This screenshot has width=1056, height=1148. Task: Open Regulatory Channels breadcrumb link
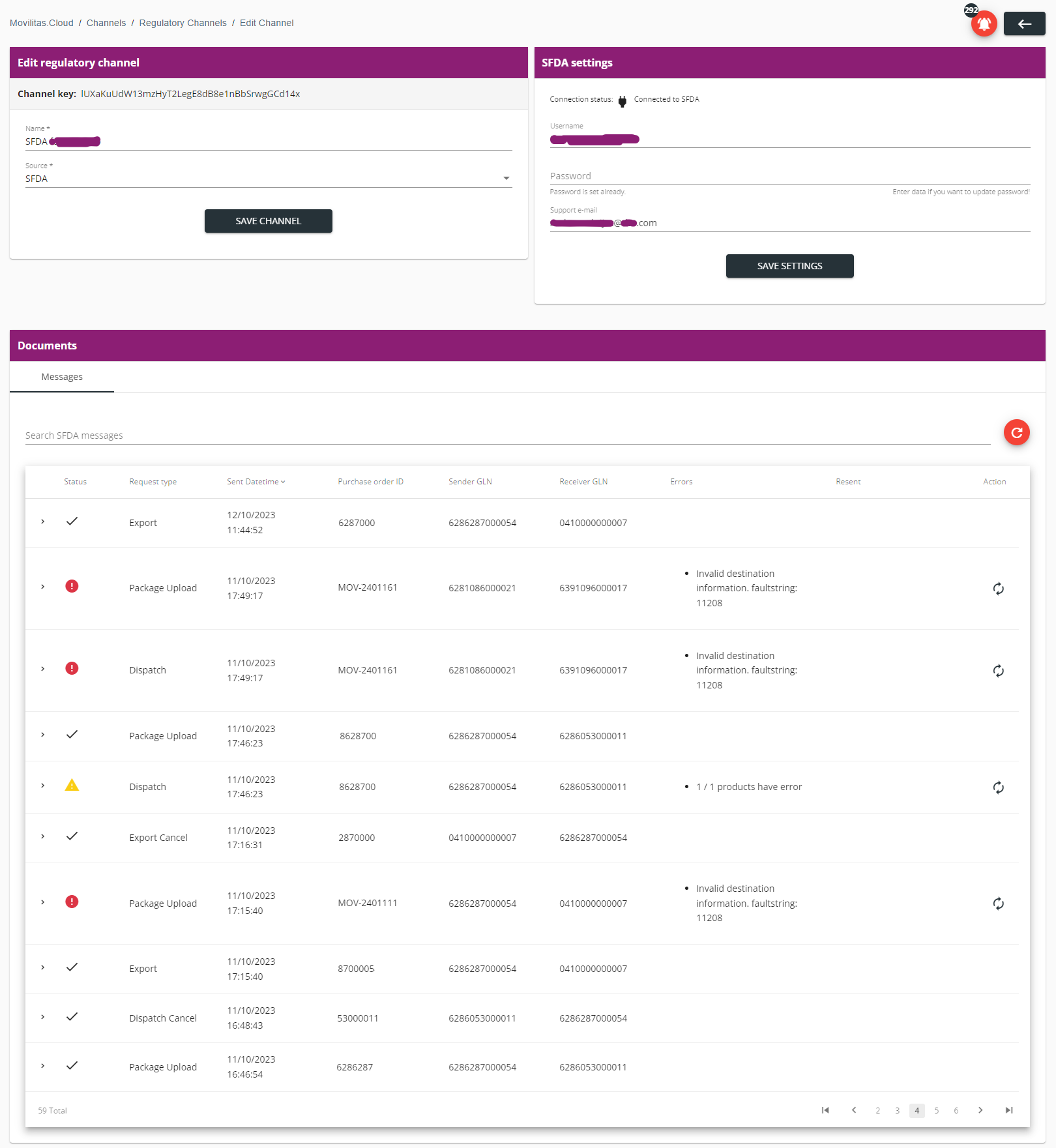click(x=183, y=23)
